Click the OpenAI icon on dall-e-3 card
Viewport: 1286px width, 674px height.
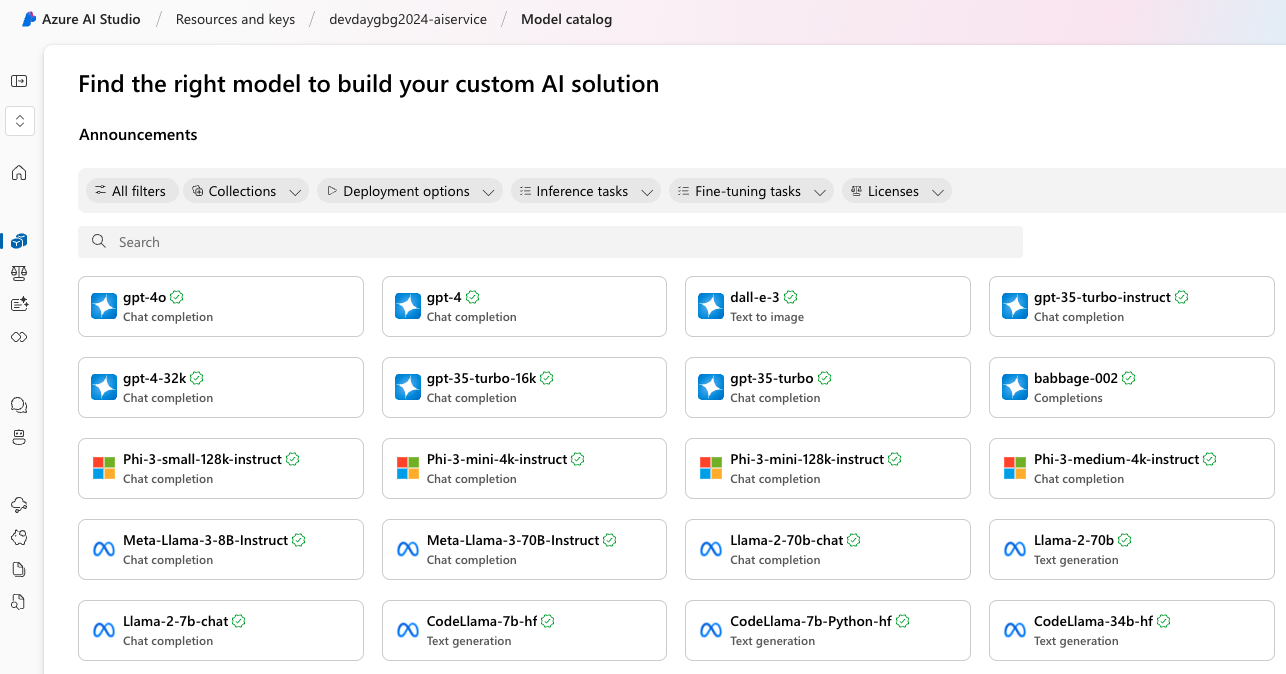(711, 306)
